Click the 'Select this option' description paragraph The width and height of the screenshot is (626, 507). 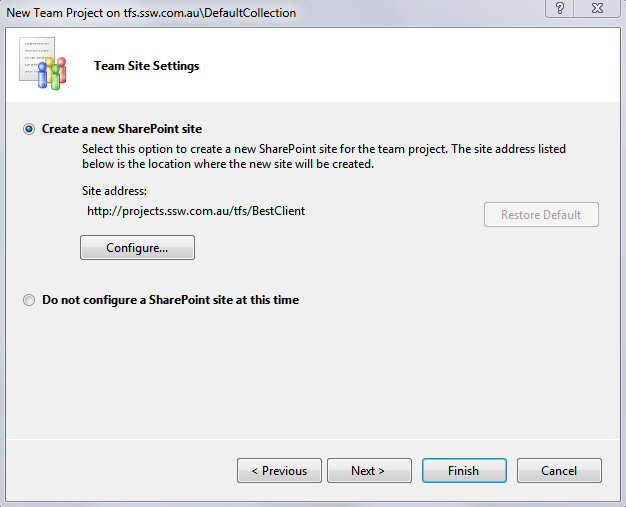tap(323, 157)
